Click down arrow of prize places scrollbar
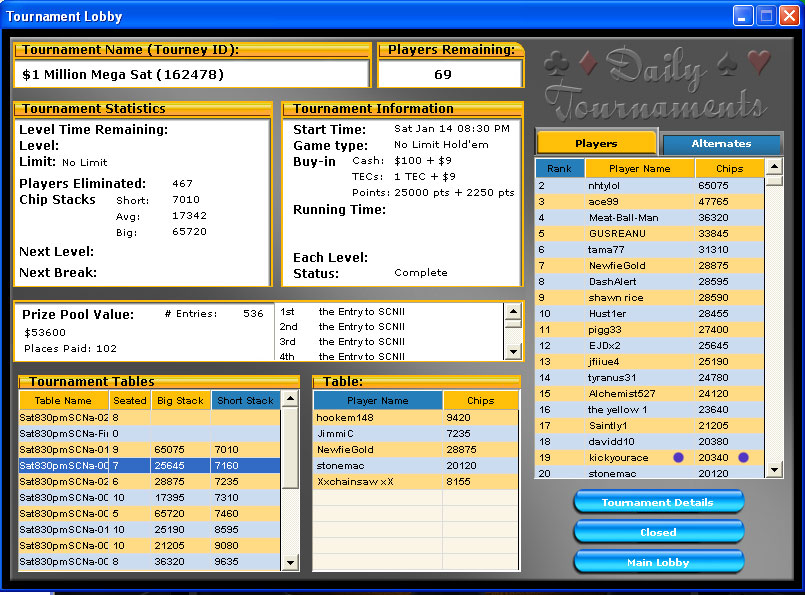The image size is (805, 595). coord(513,351)
